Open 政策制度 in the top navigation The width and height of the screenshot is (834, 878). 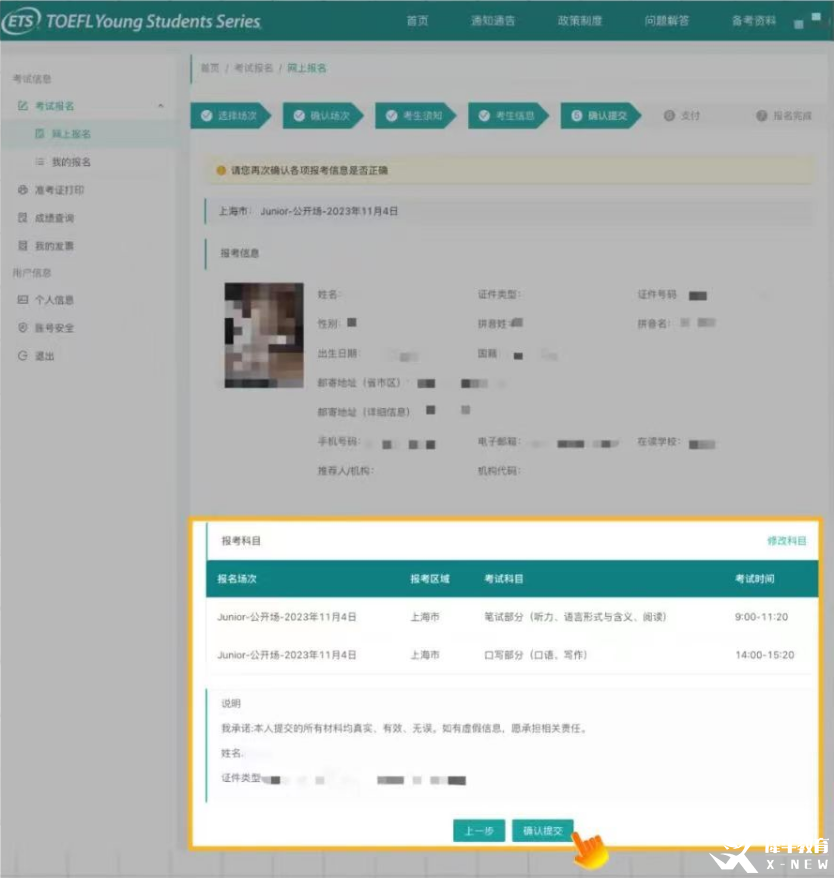coord(580,21)
